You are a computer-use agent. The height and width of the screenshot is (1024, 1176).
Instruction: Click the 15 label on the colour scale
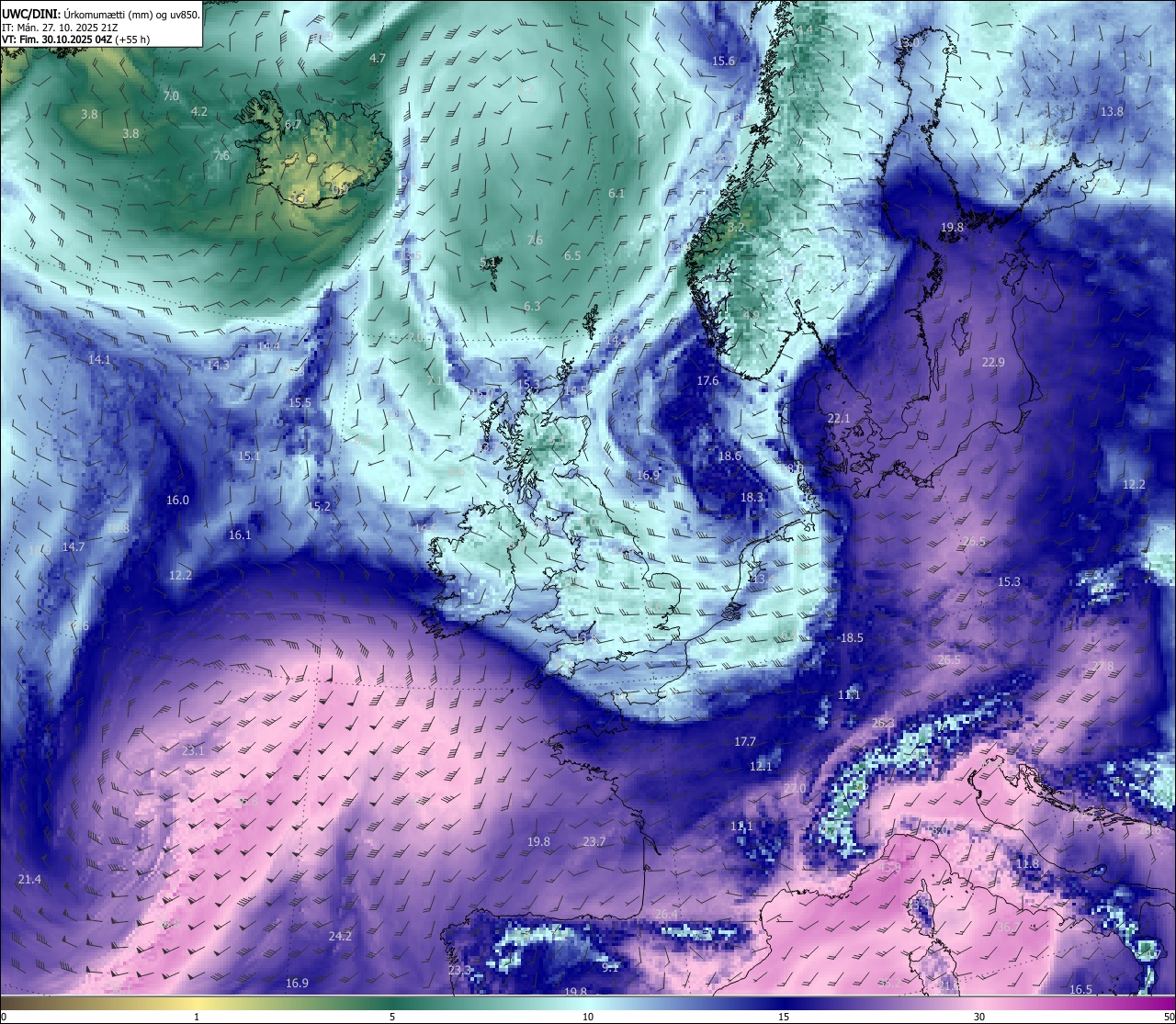784,1017
